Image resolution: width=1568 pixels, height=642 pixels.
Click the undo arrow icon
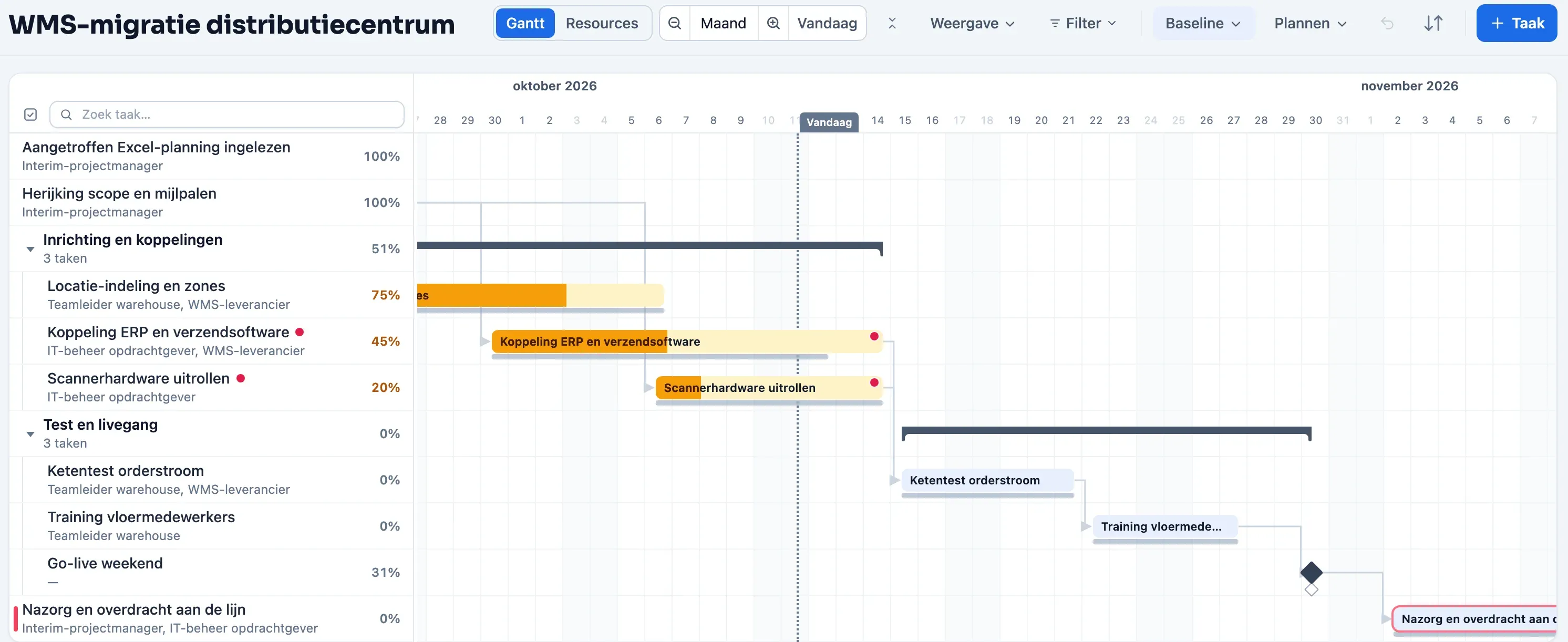(1387, 23)
